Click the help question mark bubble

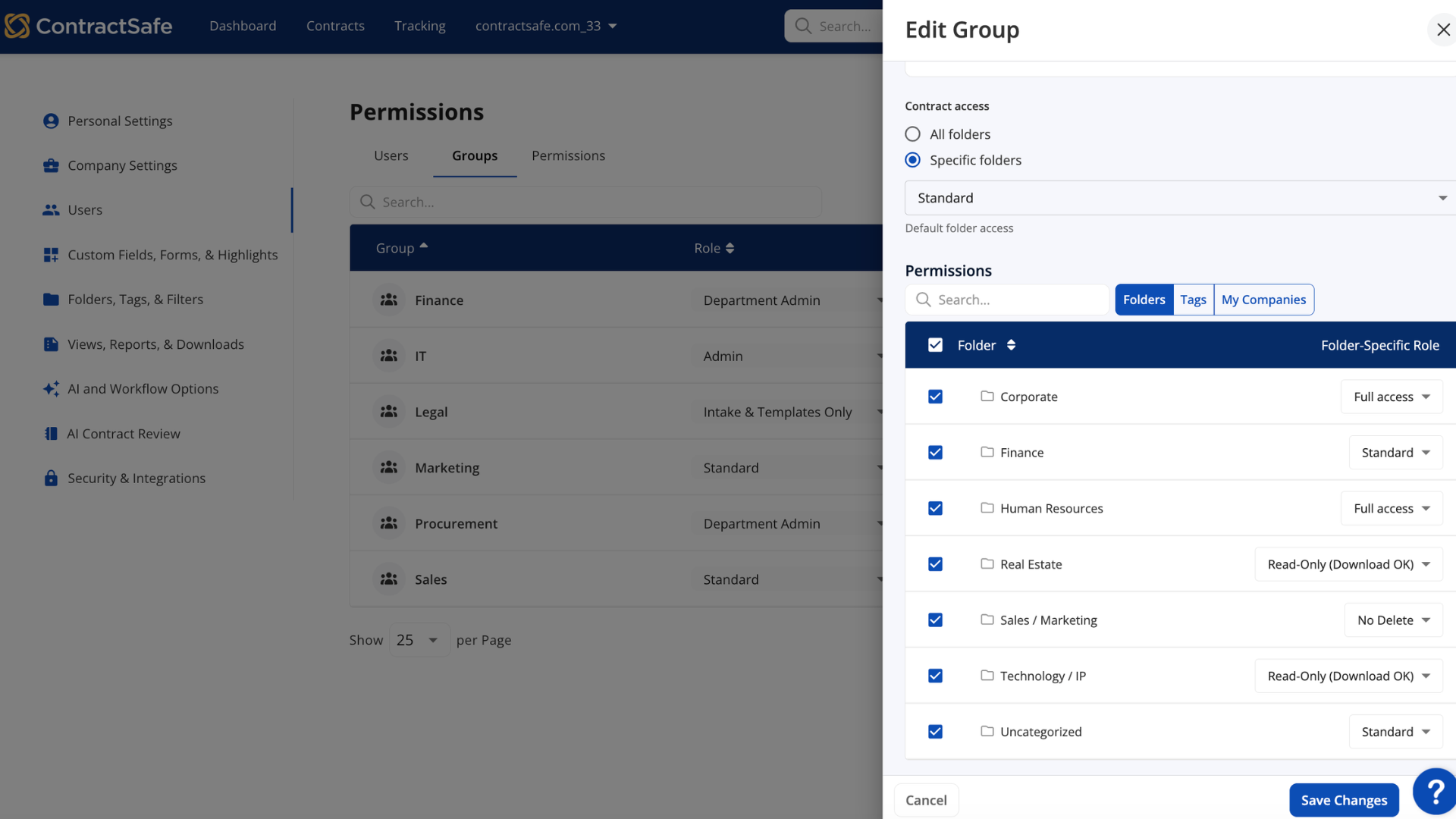(1435, 792)
